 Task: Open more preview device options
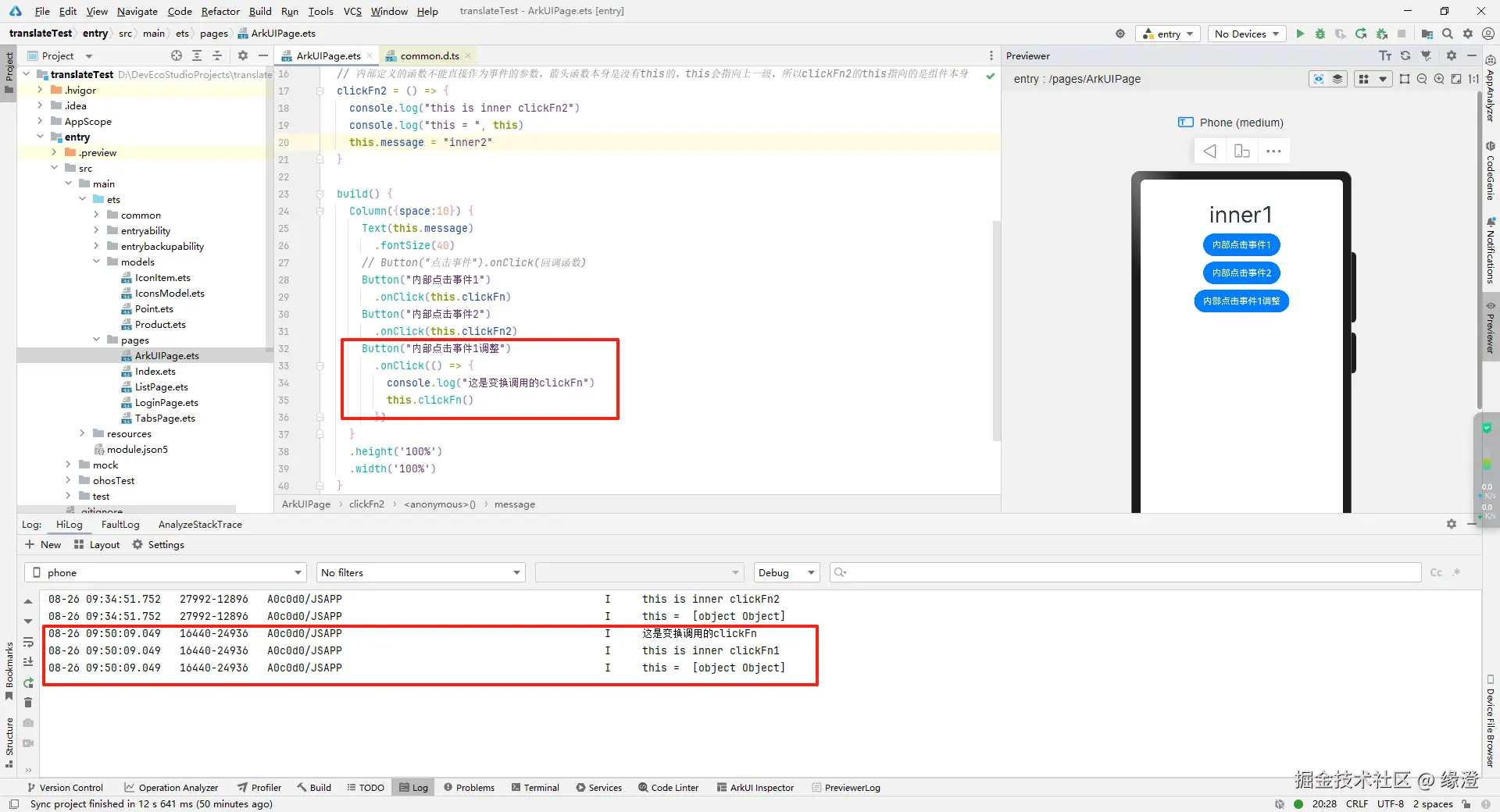(1274, 151)
